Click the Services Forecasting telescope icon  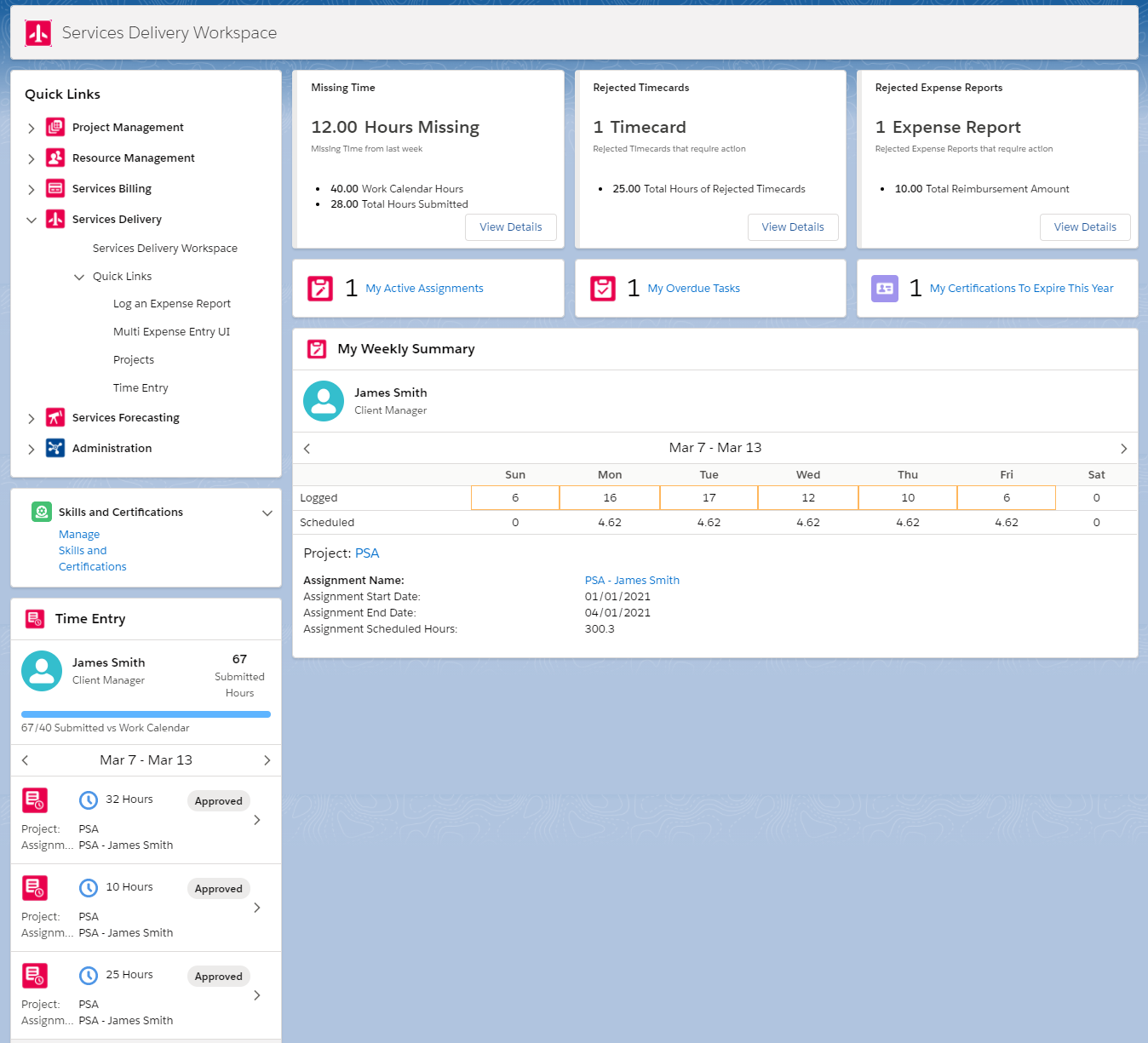[55, 418]
